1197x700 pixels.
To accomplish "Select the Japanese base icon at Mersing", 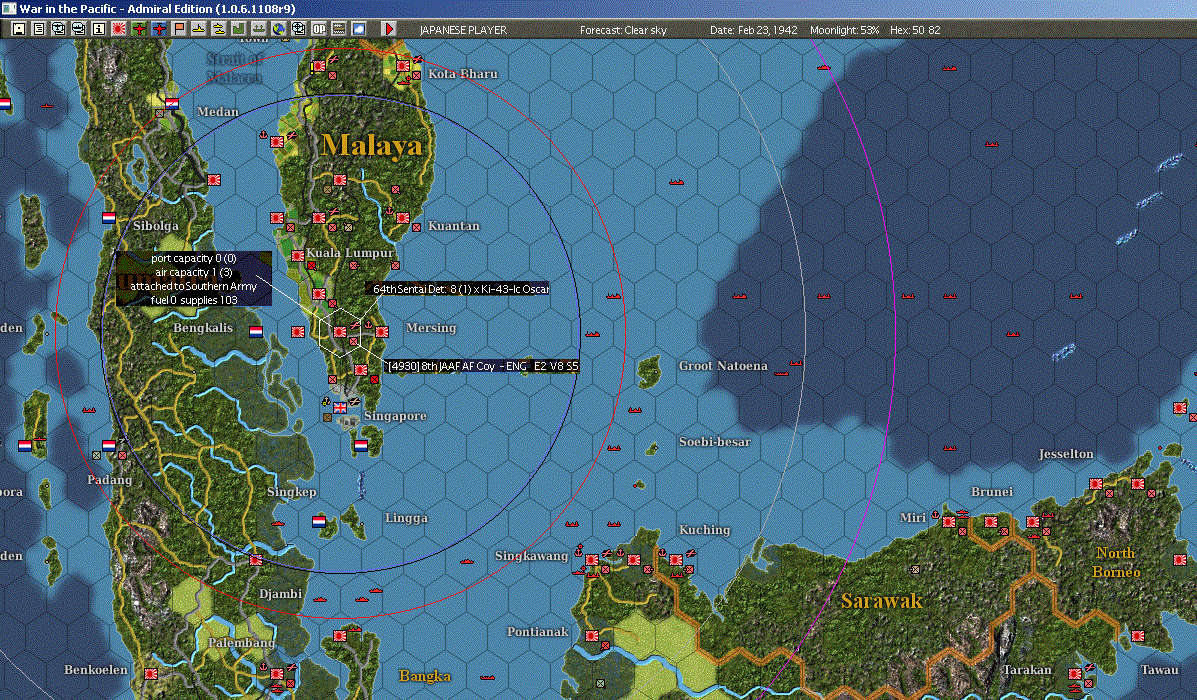I will tap(382, 332).
